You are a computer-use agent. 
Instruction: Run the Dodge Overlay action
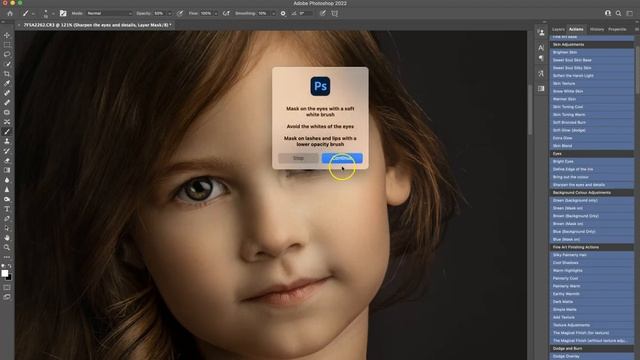(x=591, y=356)
